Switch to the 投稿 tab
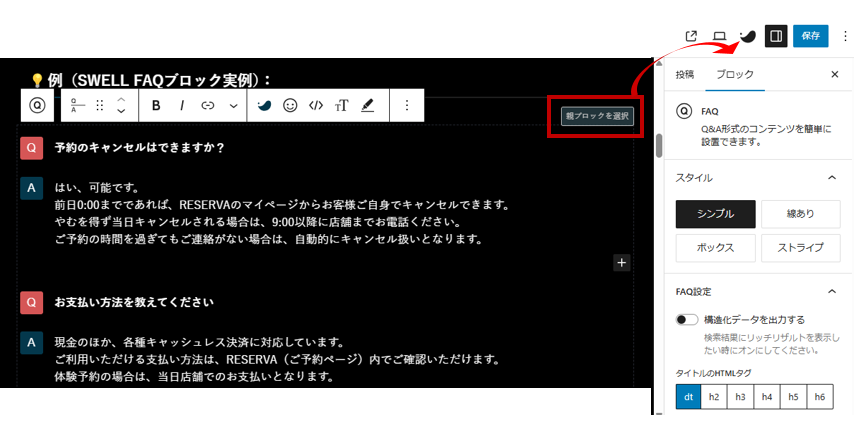 point(685,74)
